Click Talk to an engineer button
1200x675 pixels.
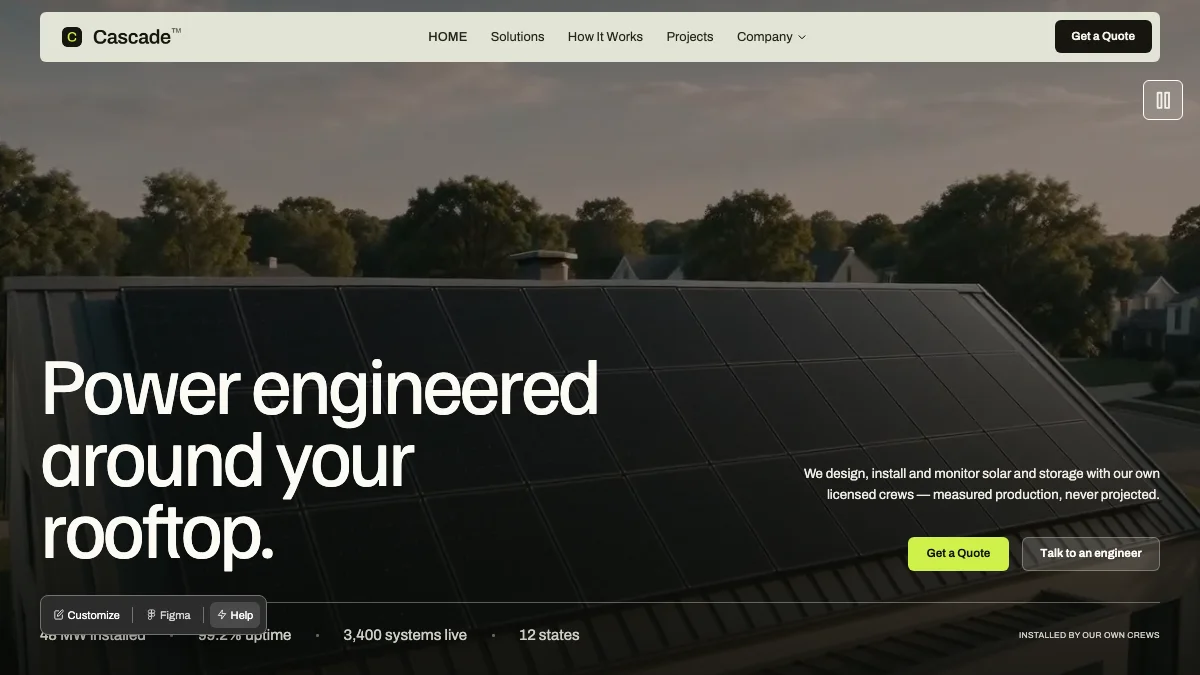1091,554
